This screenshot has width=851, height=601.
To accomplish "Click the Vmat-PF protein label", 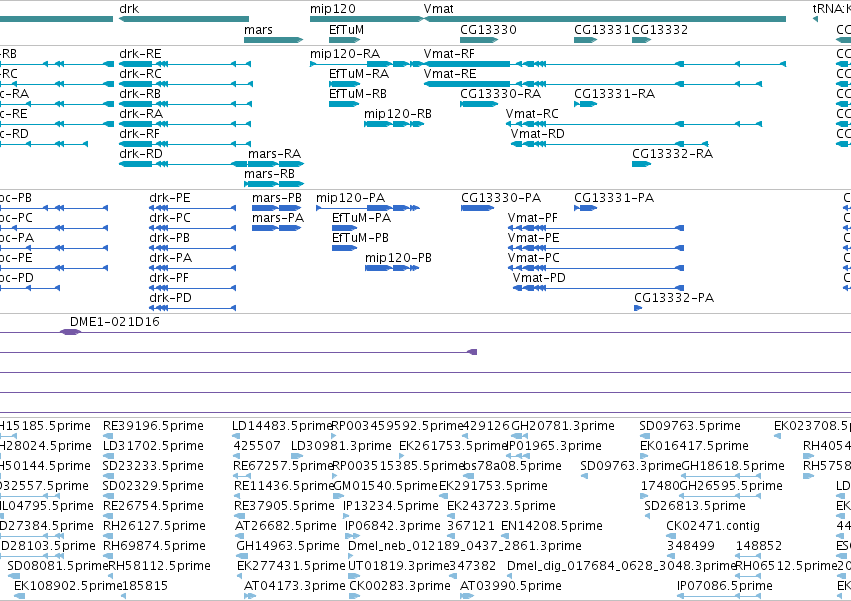I will pyautogui.click(x=532, y=218).
